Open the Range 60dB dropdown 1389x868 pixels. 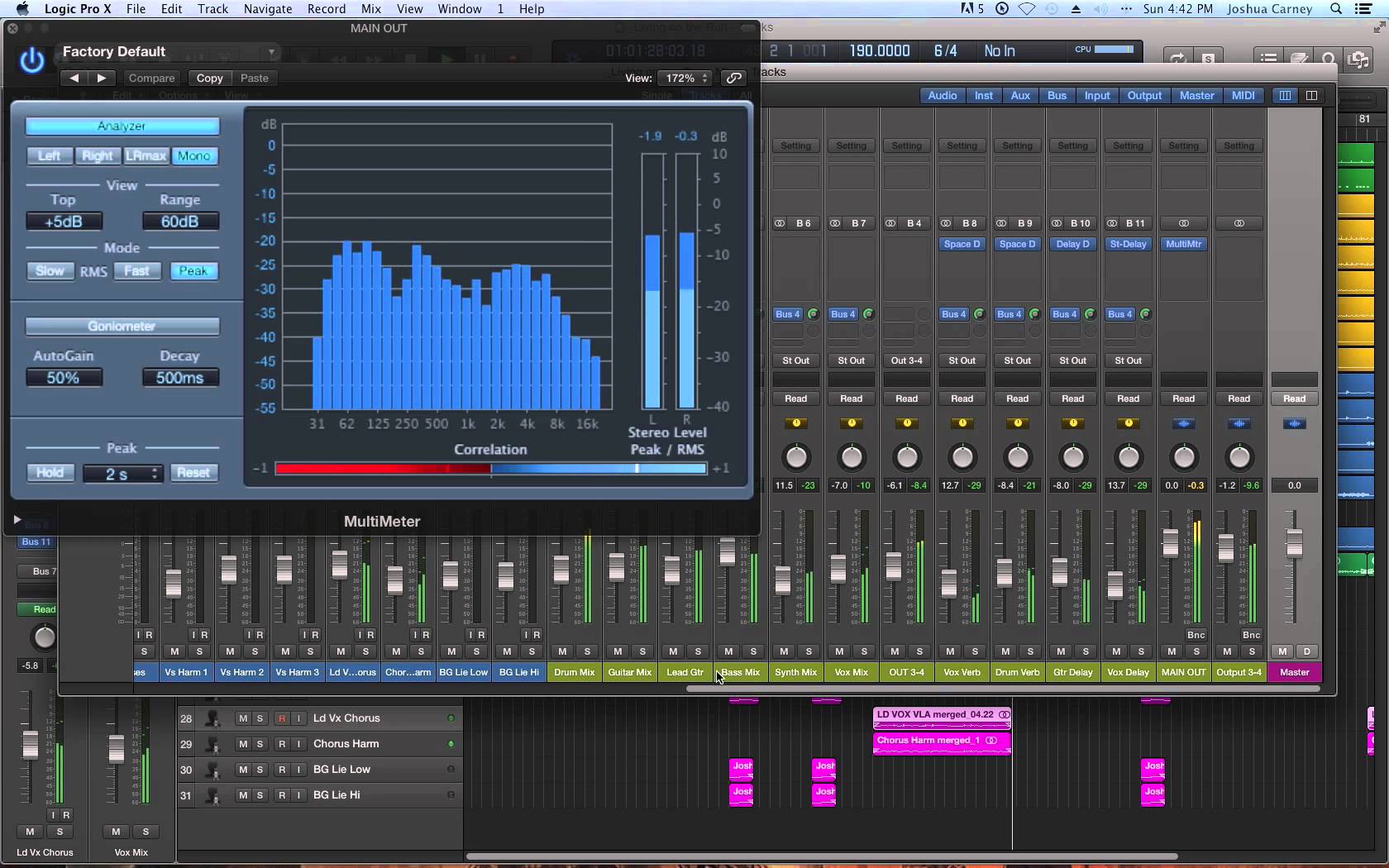(x=179, y=221)
